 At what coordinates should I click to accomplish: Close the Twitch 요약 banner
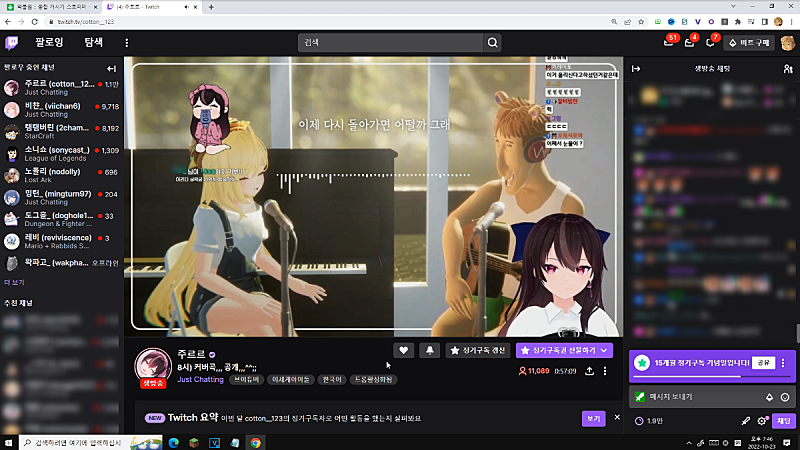617,417
